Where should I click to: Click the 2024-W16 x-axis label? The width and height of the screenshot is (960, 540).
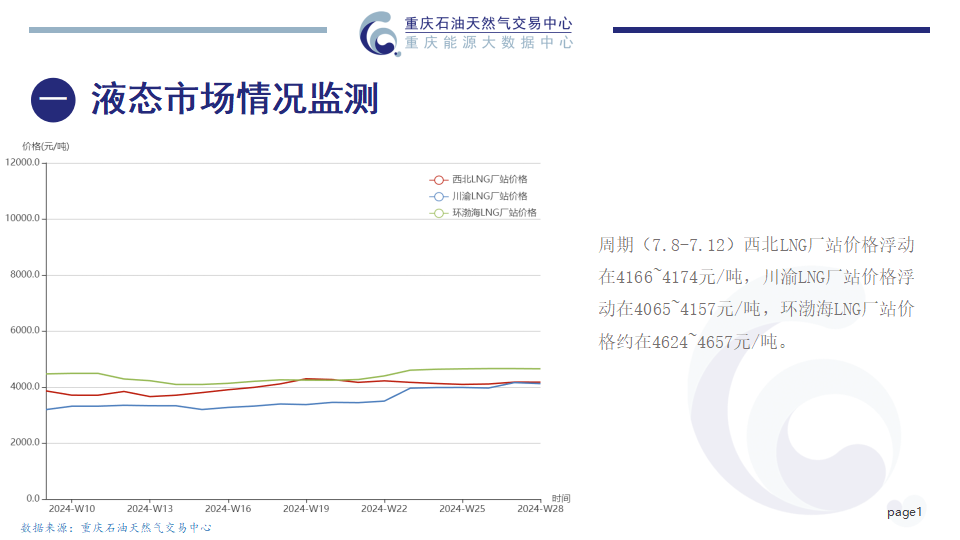(x=228, y=509)
